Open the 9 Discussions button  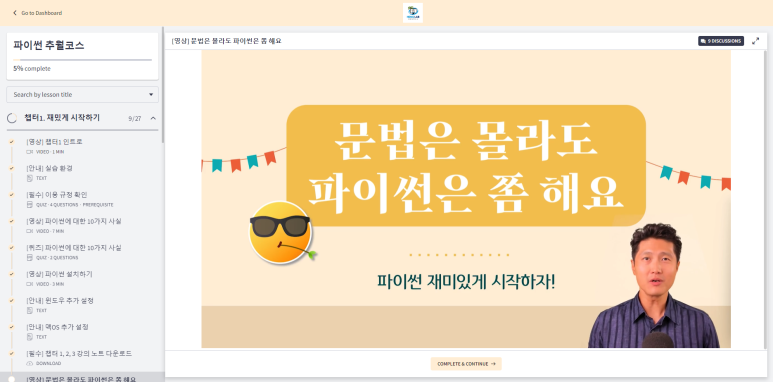pos(721,41)
